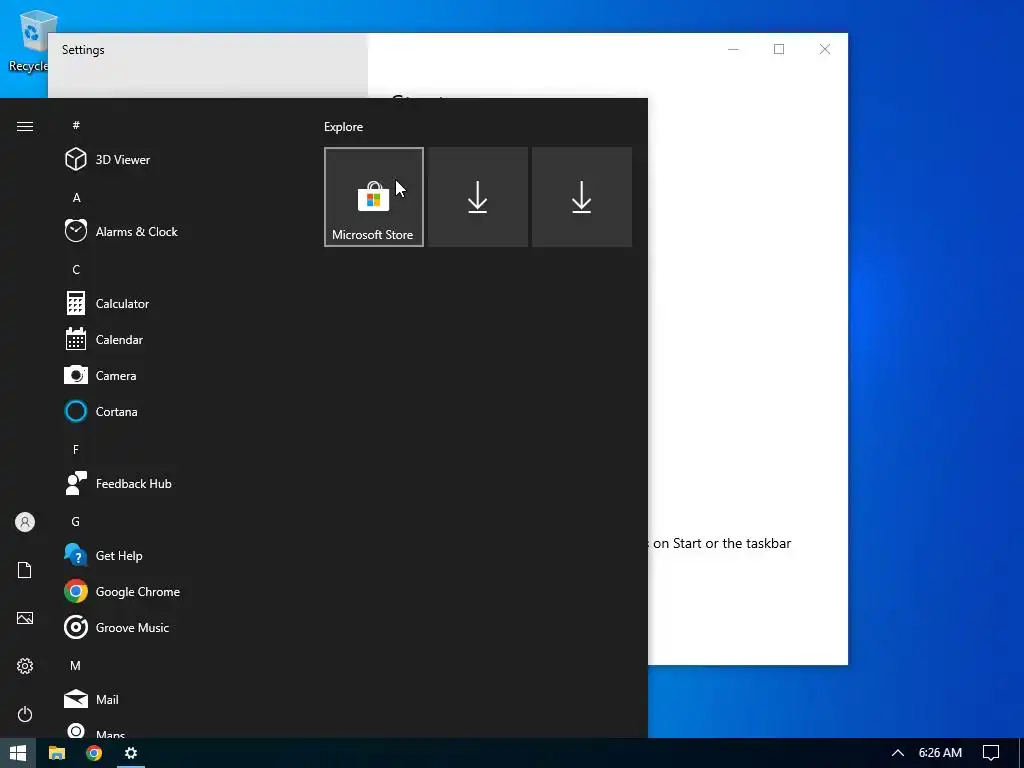The height and width of the screenshot is (768, 1024).
Task: Click the Power button in Start sidebar
Action: pyautogui.click(x=25, y=714)
